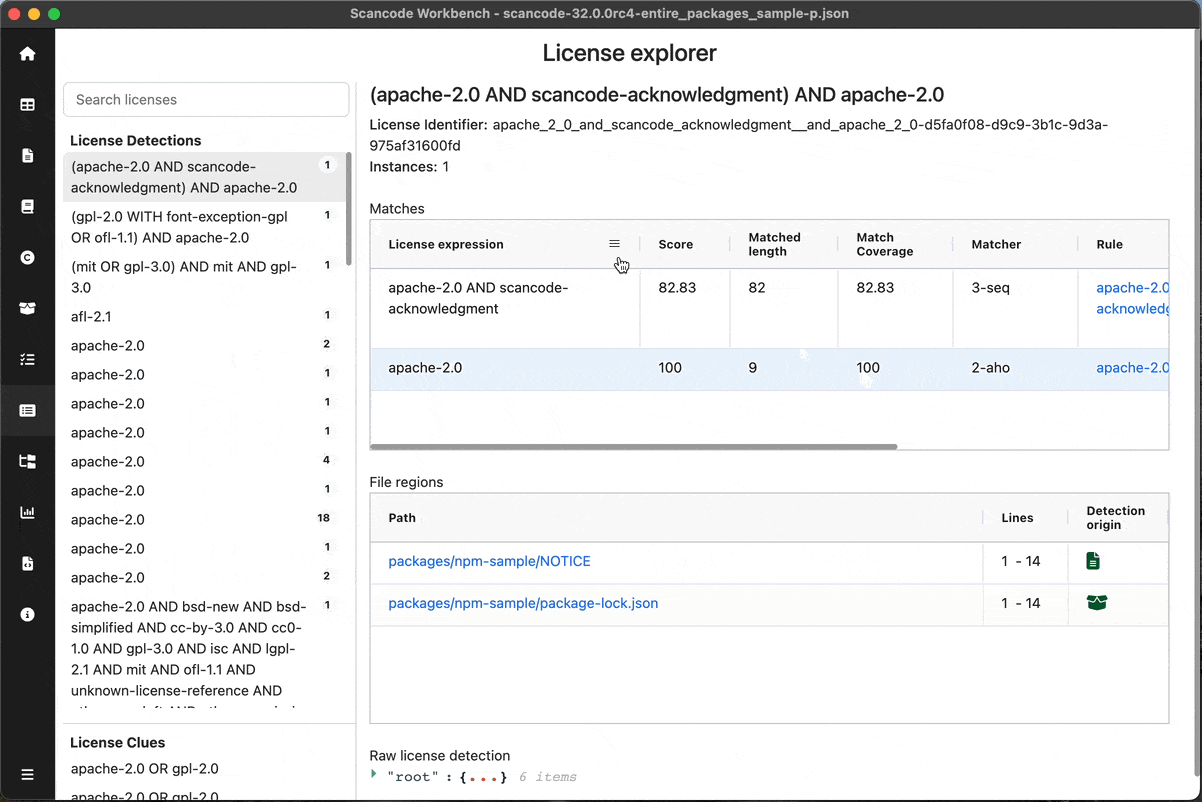Select apache-2.0 cell in highlighted match row
The width and height of the screenshot is (1202, 802).
[505, 368]
